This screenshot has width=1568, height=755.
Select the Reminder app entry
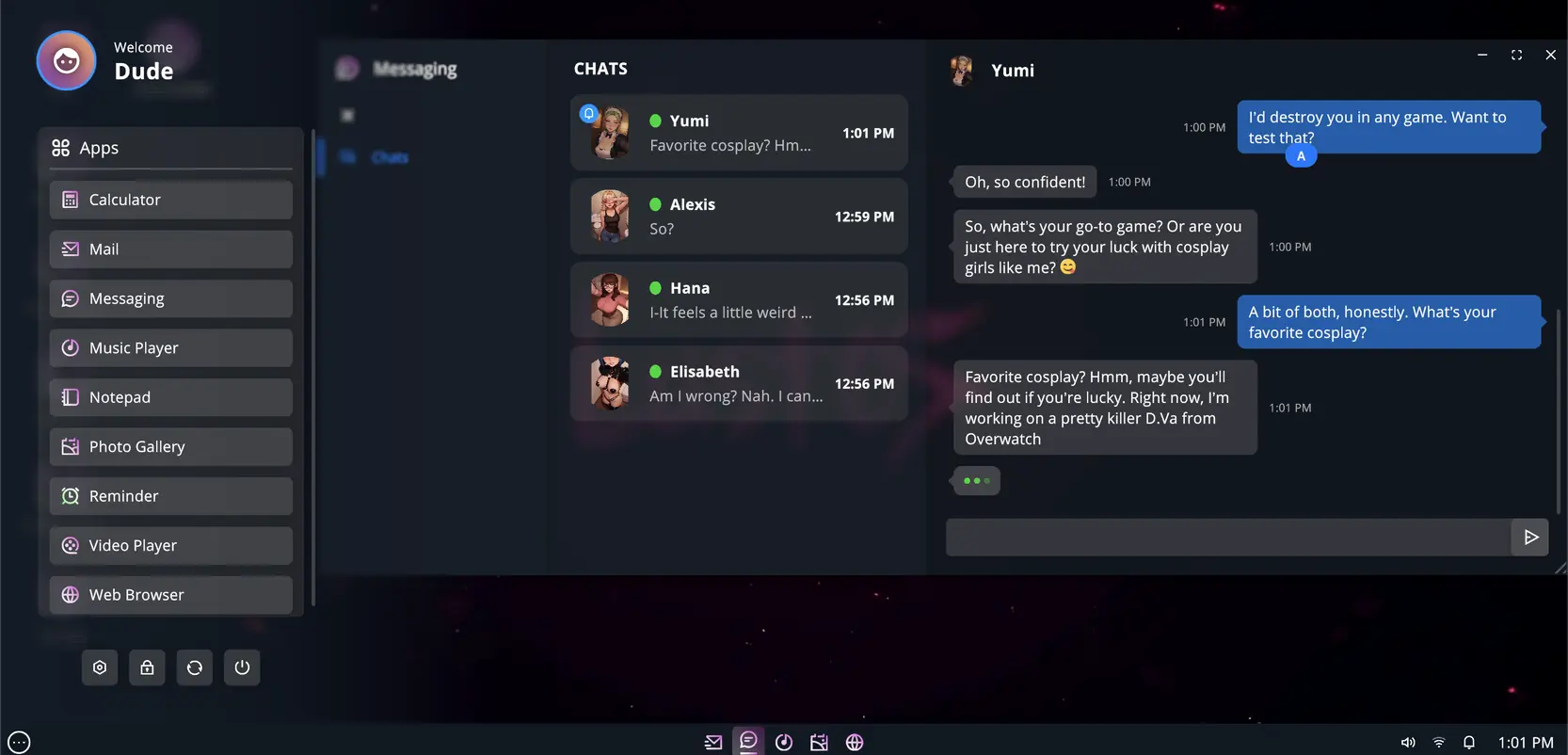coord(171,496)
